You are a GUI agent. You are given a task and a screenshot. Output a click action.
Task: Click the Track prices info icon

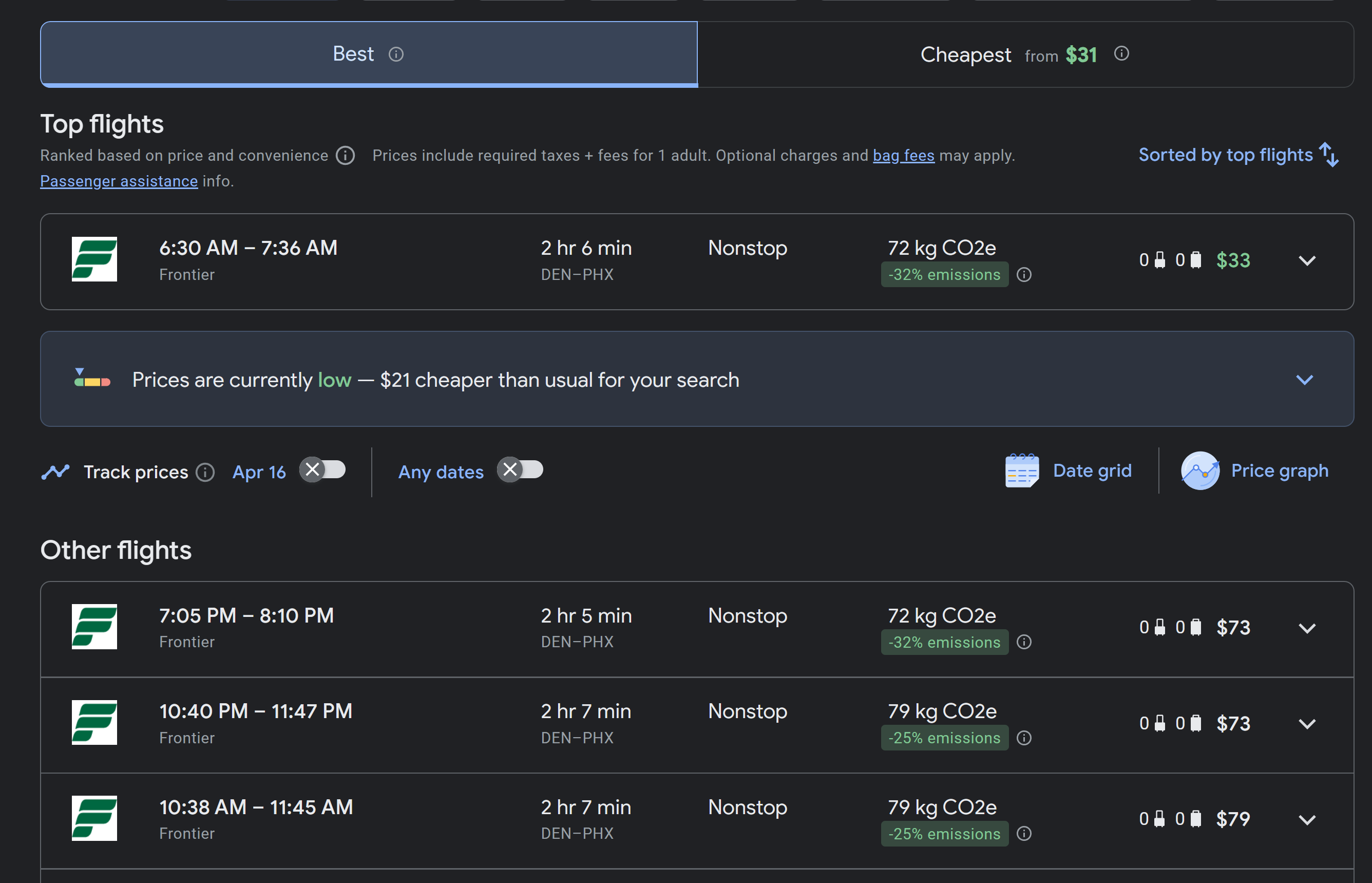click(205, 472)
